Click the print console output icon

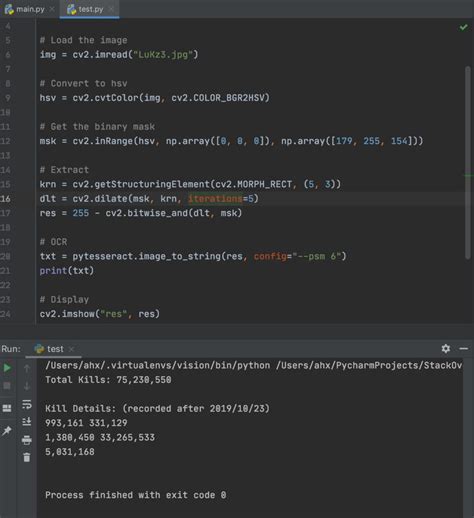27,440
